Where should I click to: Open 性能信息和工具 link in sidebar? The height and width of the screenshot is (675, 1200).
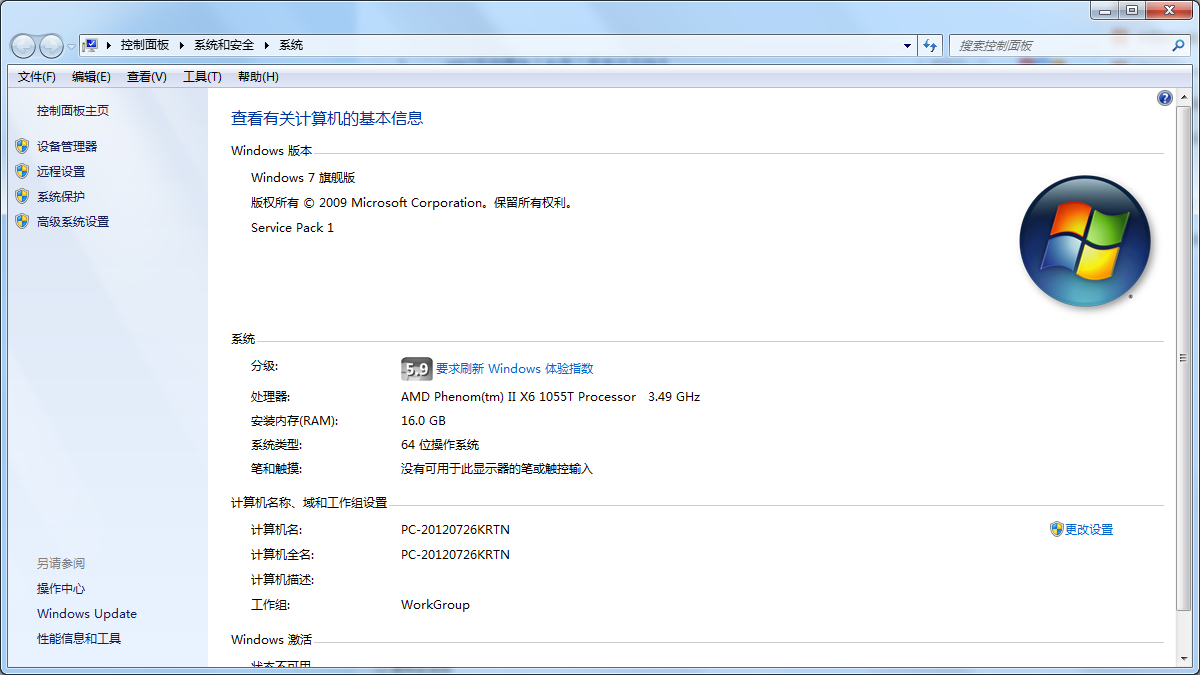point(79,639)
